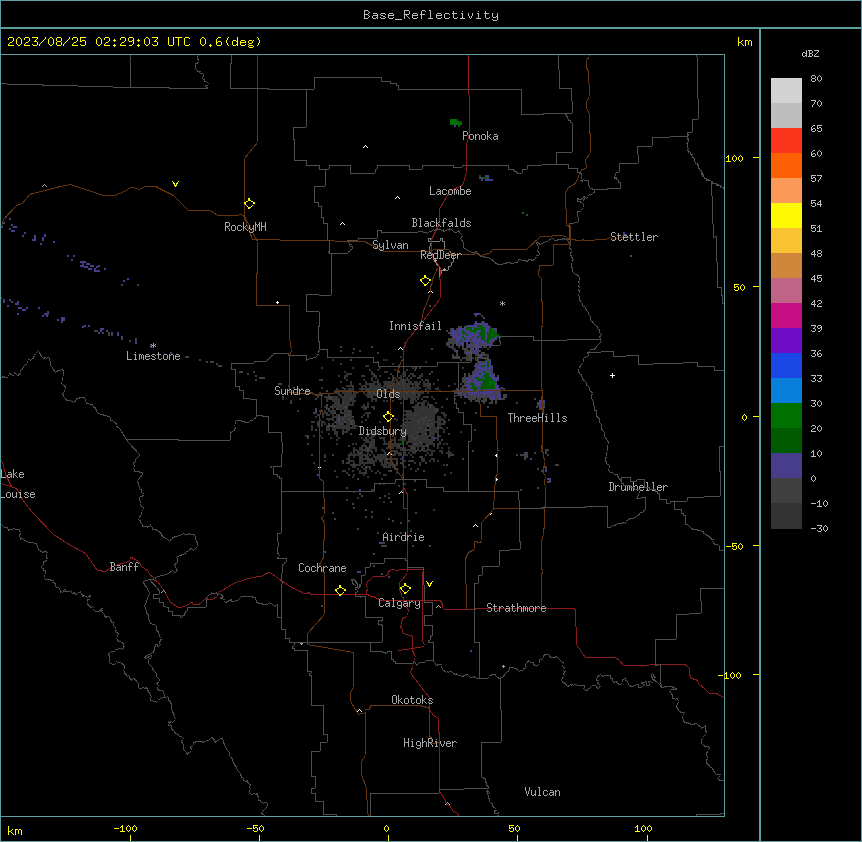862x842 pixels.
Task: Click the RedDeer city label
Action: (440, 255)
